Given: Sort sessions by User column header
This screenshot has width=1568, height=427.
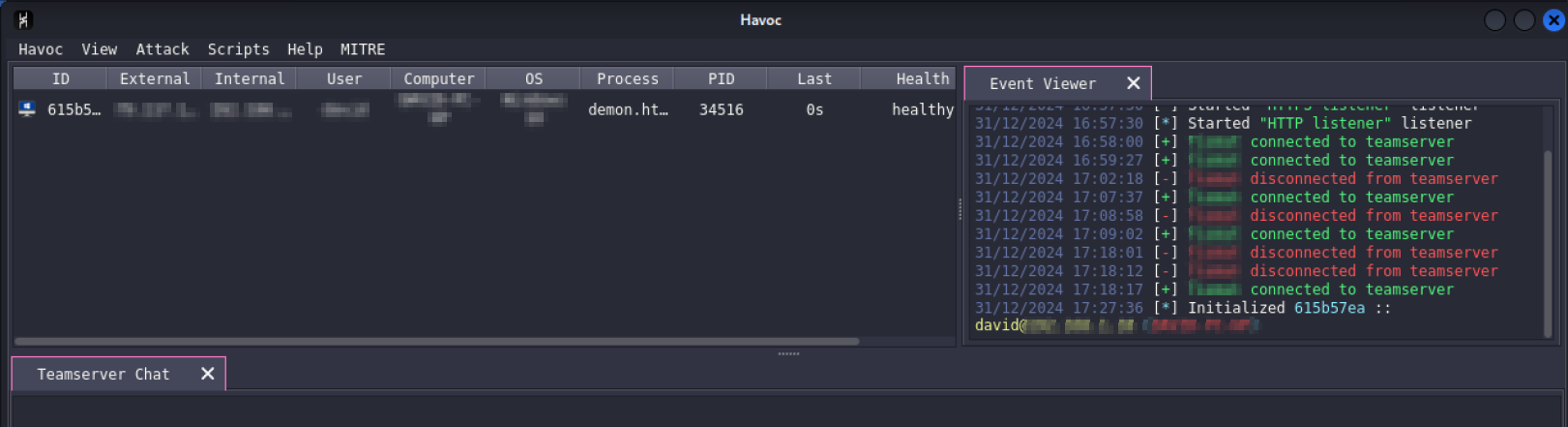Looking at the screenshot, I should [343, 79].
